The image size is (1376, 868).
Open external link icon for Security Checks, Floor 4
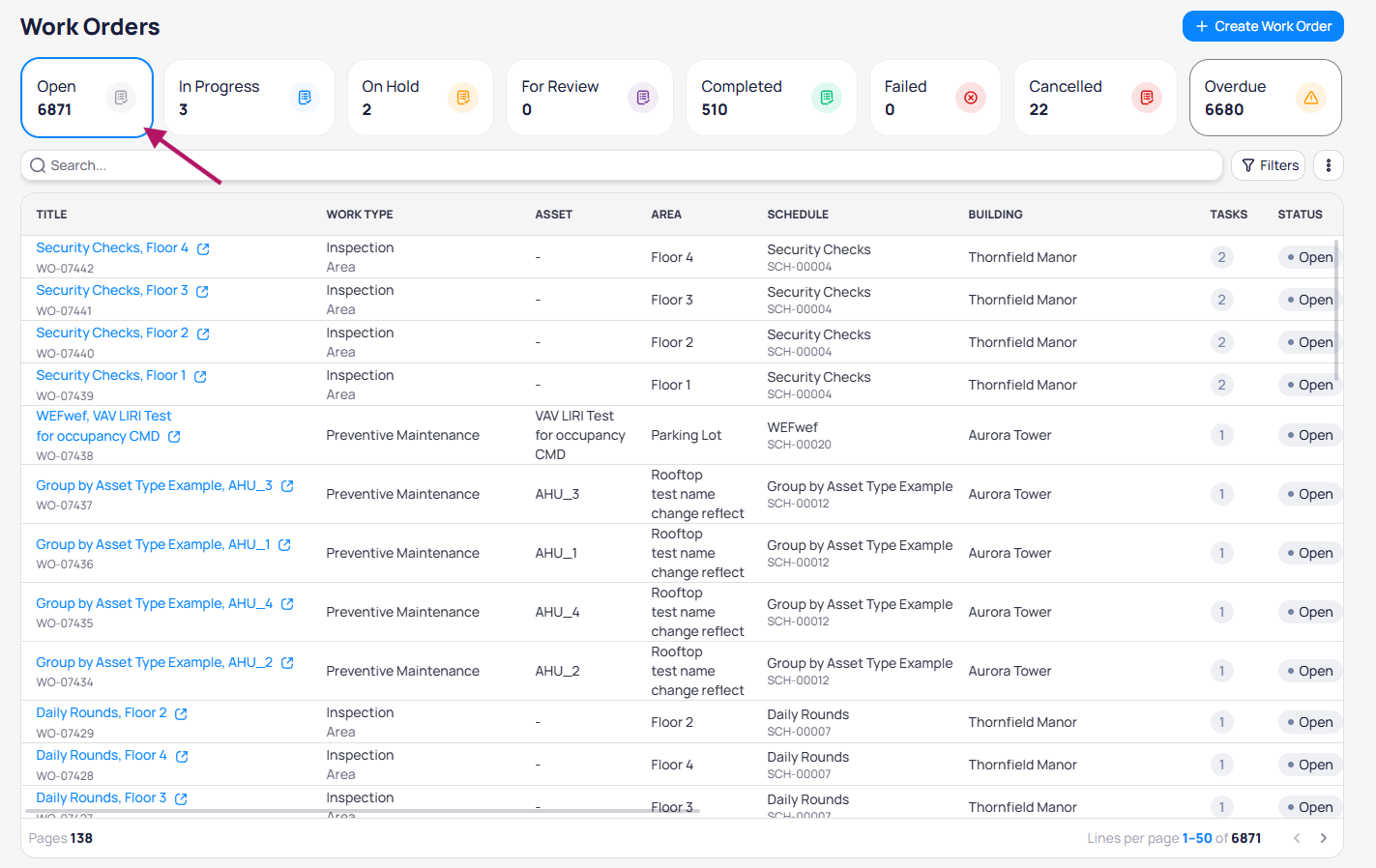pos(203,249)
